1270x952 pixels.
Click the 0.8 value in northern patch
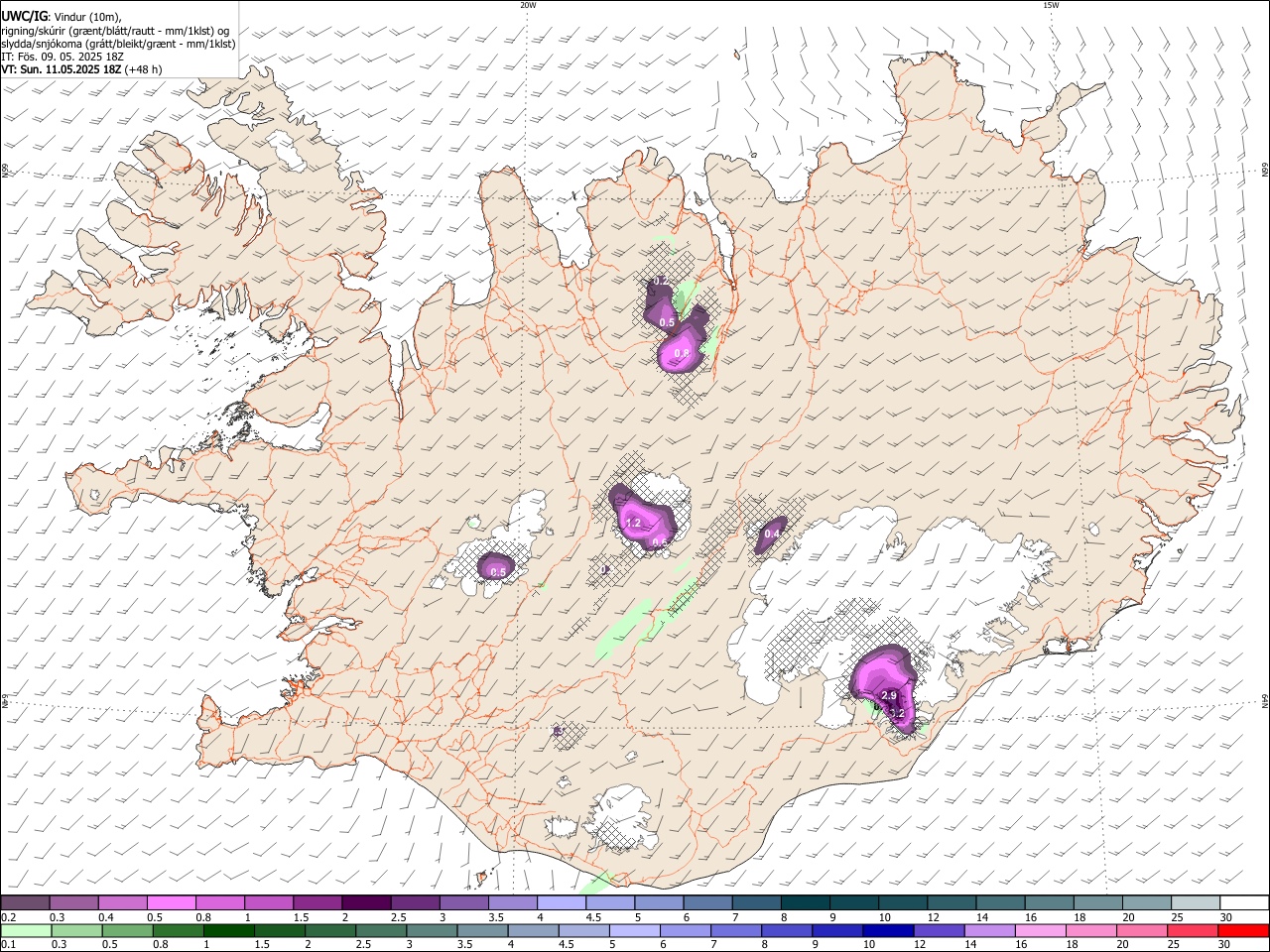point(682,353)
